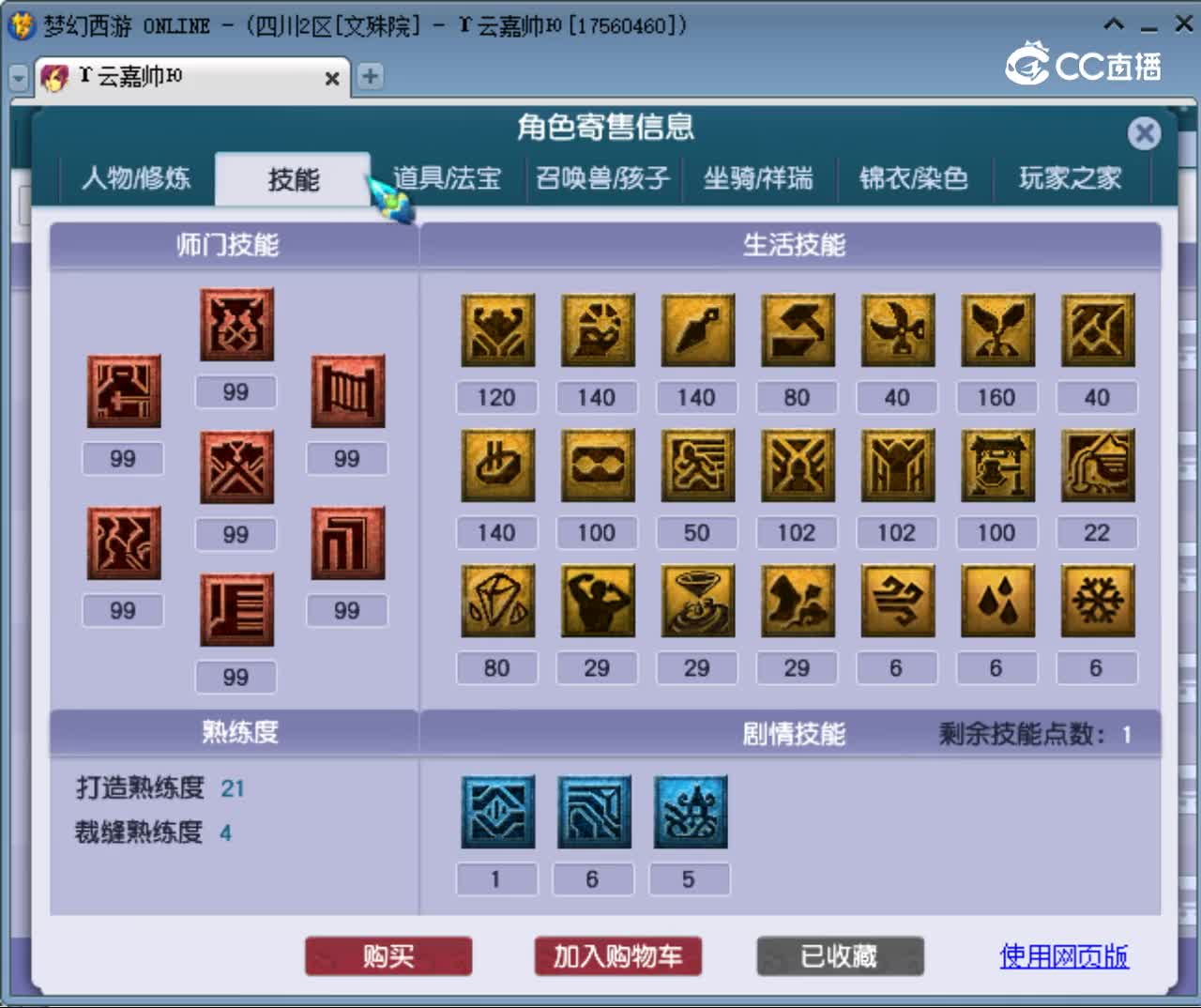Click the 师门技能 section header
1201x1008 pixels.
pos(228,245)
